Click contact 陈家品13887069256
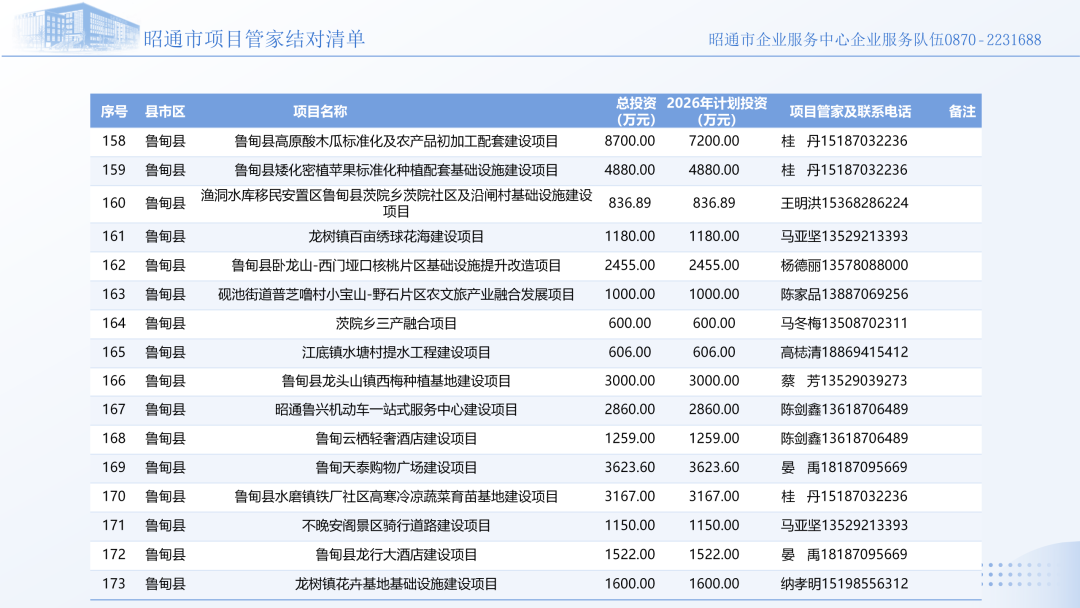 click(844, 294)
